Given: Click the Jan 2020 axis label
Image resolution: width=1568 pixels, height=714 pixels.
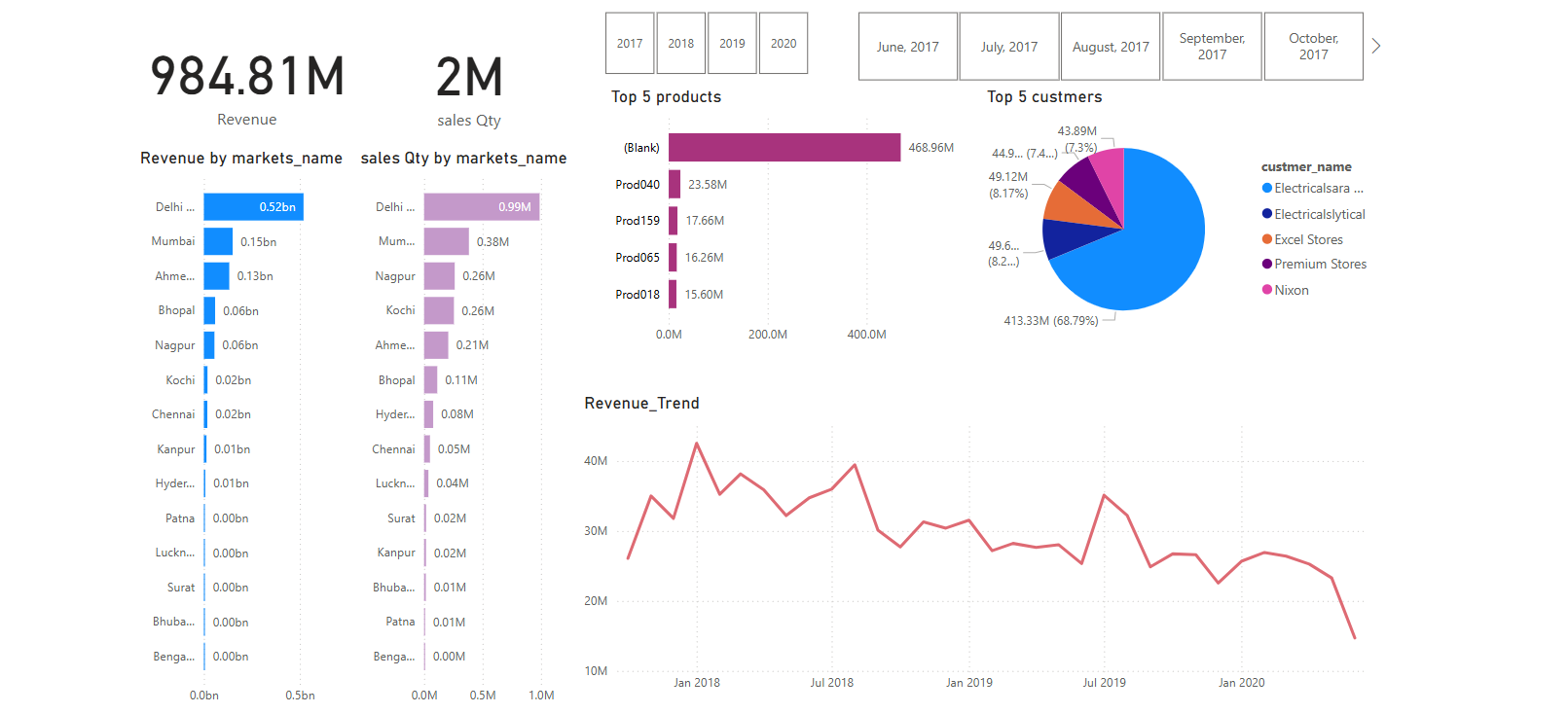Looking at the screenshot, I should point(1242,682).
